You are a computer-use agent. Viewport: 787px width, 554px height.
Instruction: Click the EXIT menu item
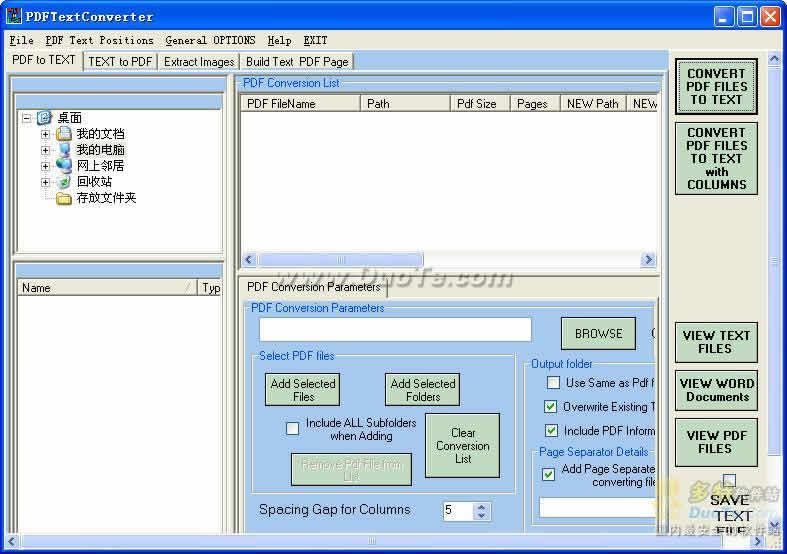315,40
